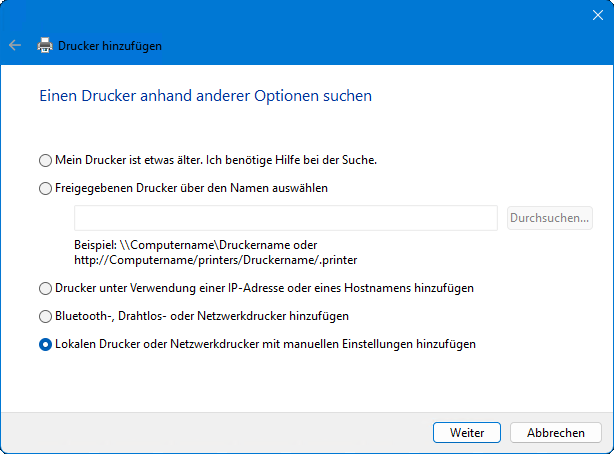614x454 pixels.
Task: Click the label text 'Freigegebenen Drucker über den Namen auswählen'
Action: 192,188
